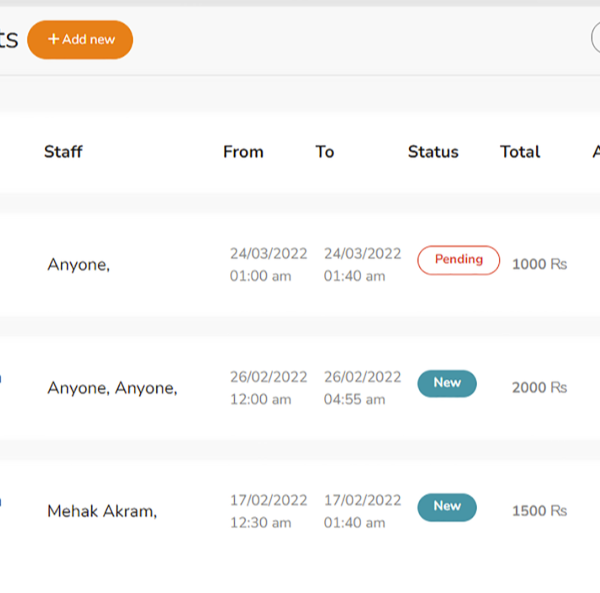Select the staff name Mehak Akram
Viewport: 600px width, 593px height.
click(x=102, y=511)
